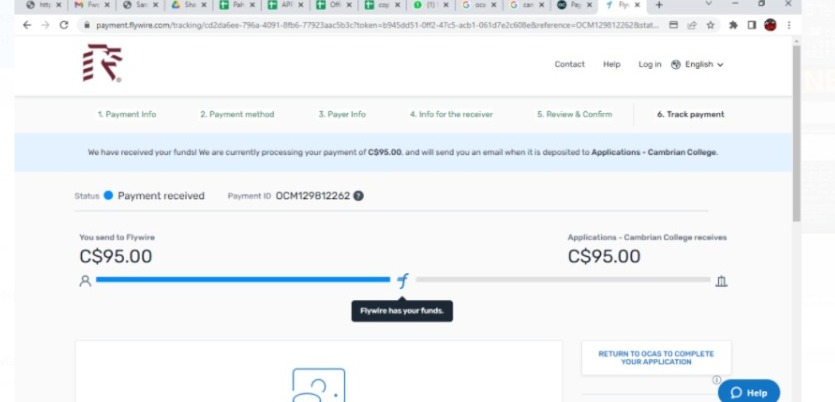Click the blue Payment received status dot
This screenshot has height=402, width=835.
[108, 195]
